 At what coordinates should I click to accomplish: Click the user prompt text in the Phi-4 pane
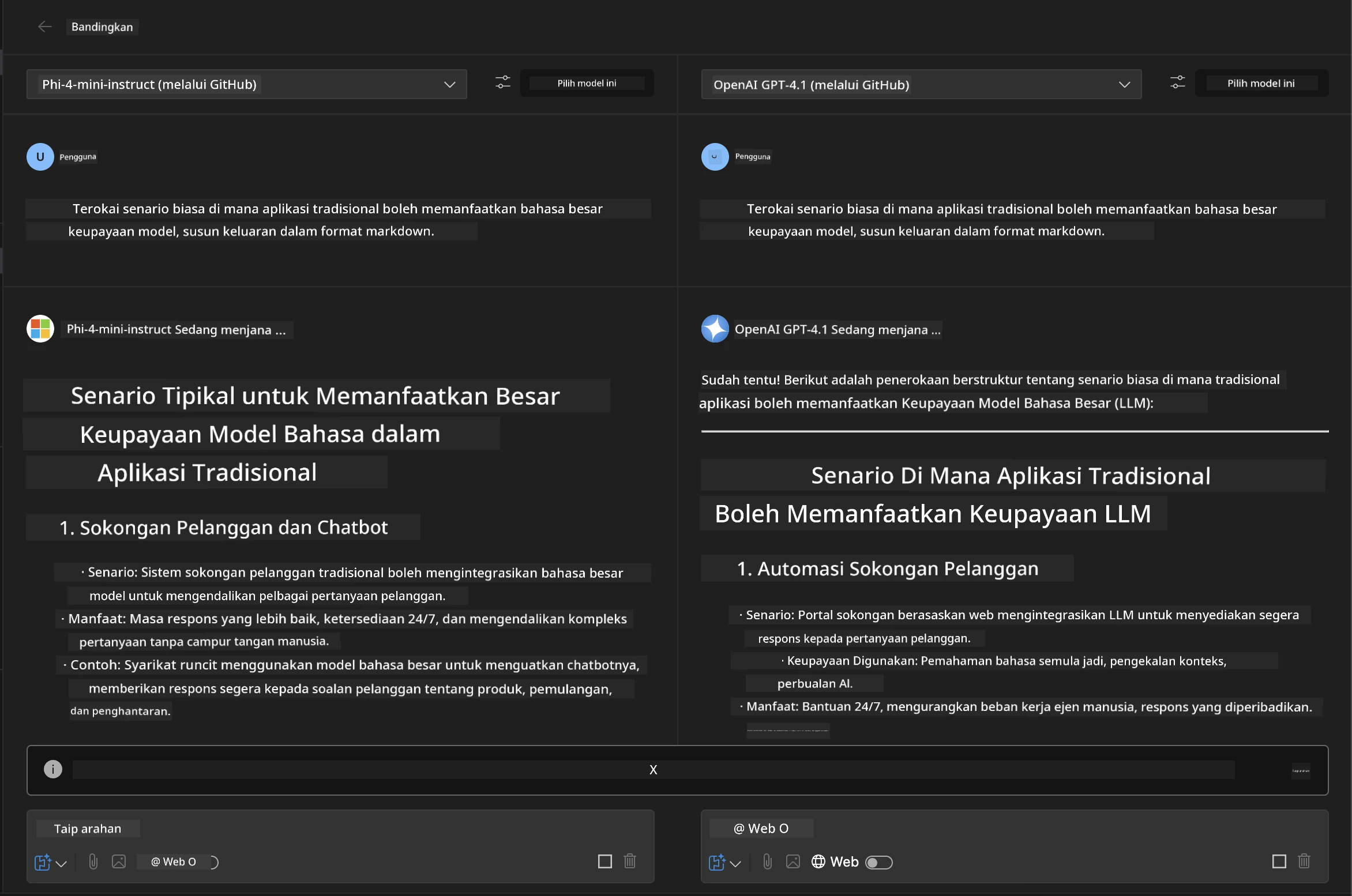coord(335,220)
